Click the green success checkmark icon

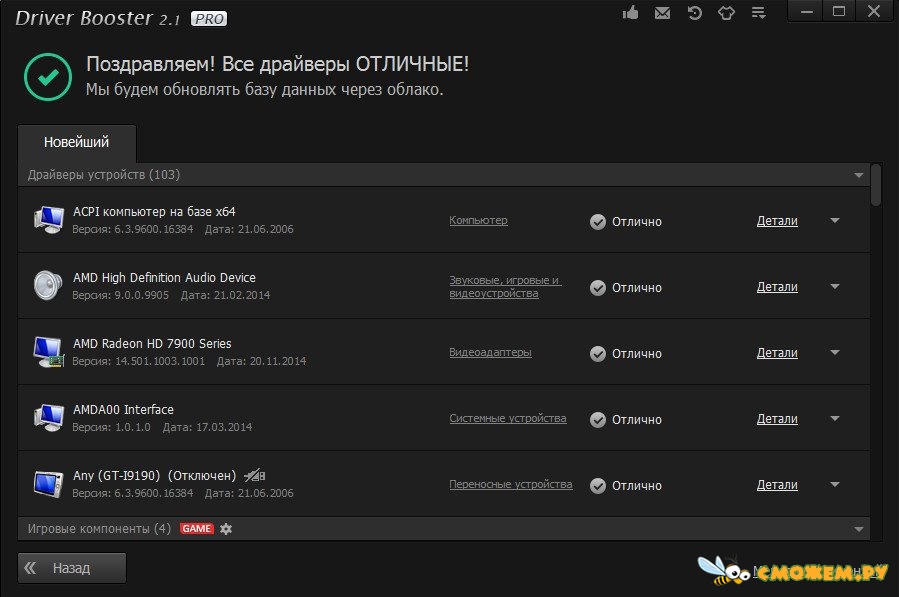(48, 77)
